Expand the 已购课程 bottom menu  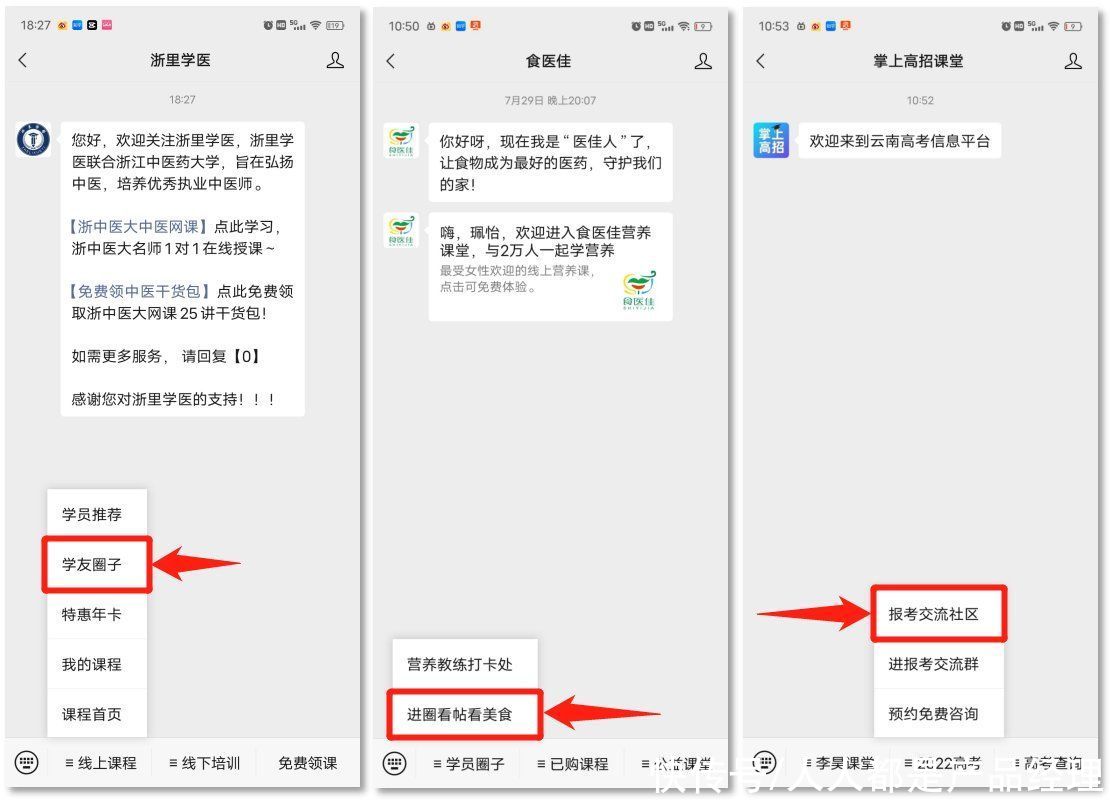point(573,764)
